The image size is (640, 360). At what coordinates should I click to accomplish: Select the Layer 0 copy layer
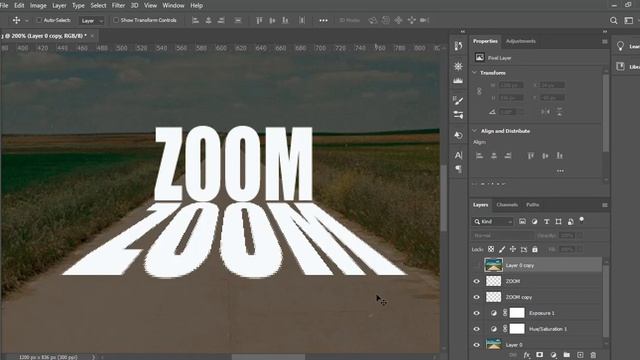coord(542,265)
